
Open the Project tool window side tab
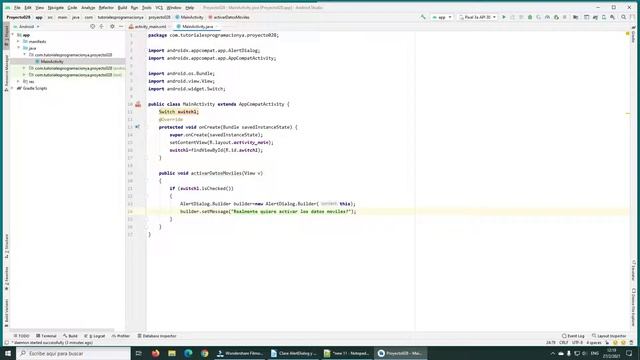pos(6,37)
